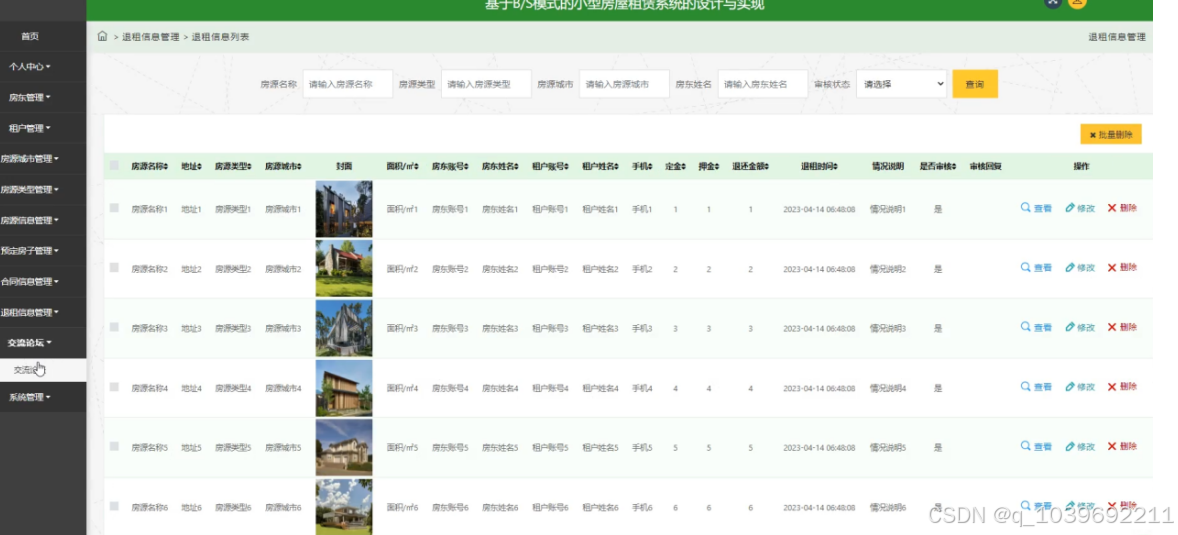Sort table by 房源名称 column
Screen dimensions: 1178x535
(x=150, y=166)
